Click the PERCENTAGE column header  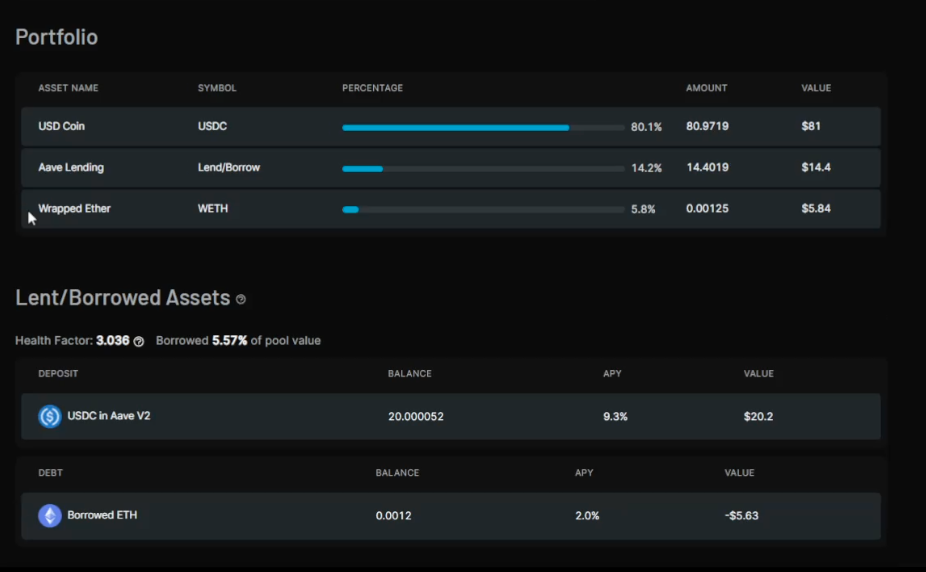pyautogui.click(x=372, y=88)
